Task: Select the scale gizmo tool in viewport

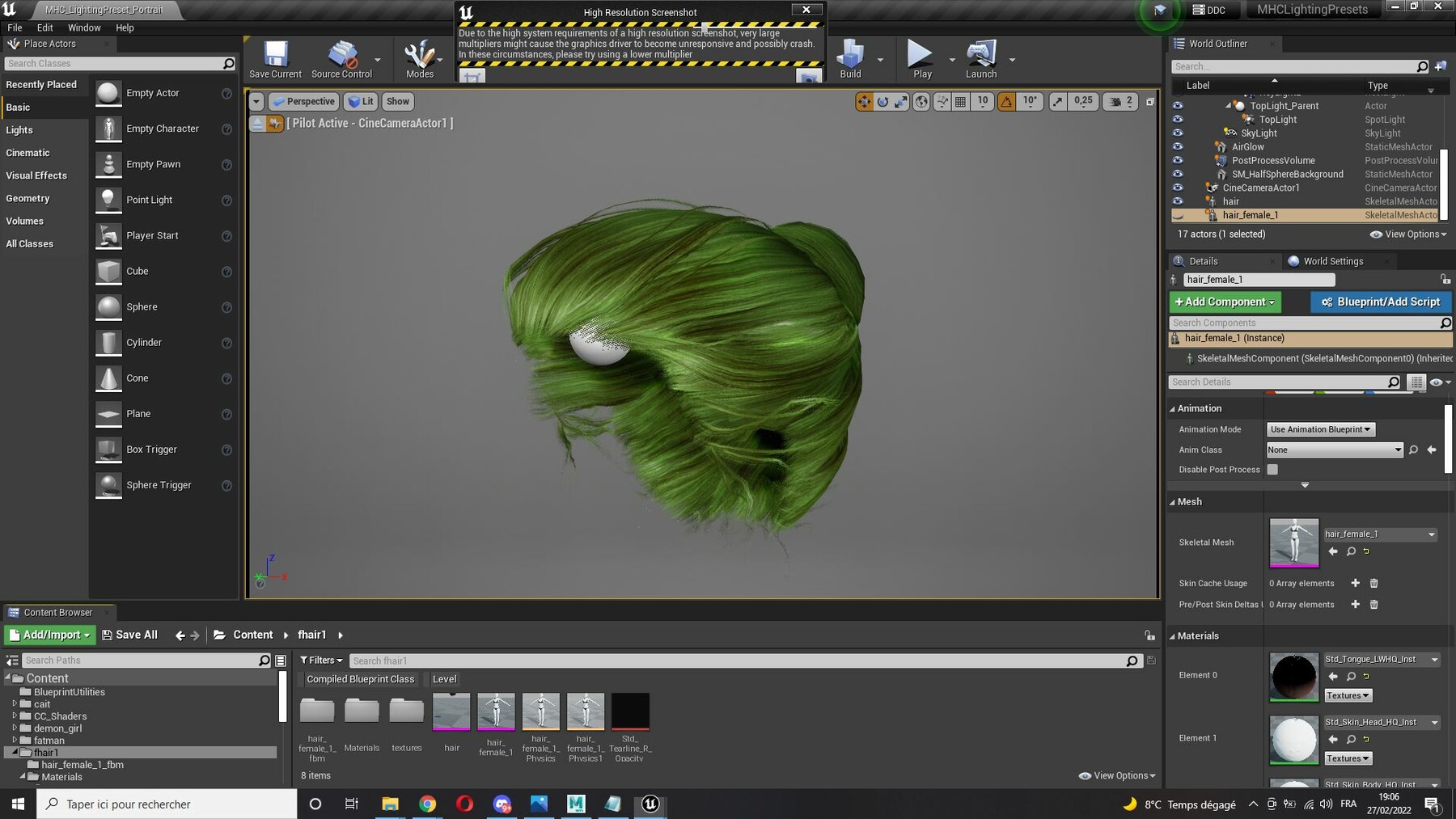Action: tap(901, 101)
